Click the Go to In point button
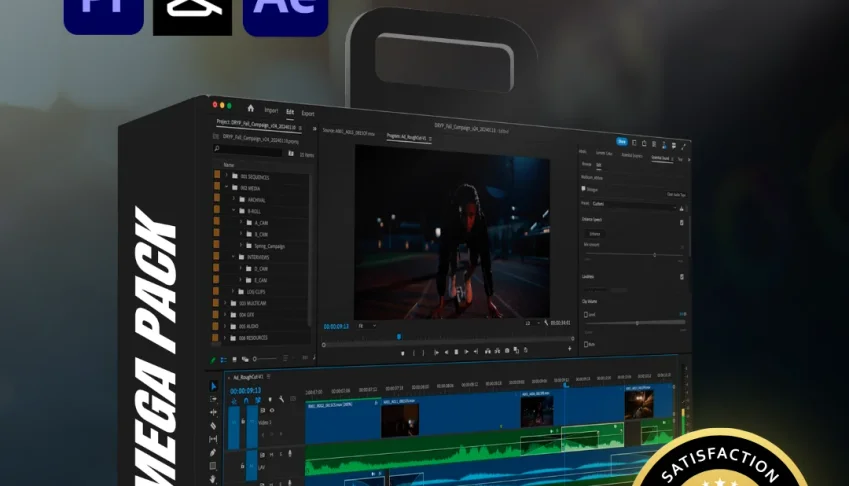 436,352
